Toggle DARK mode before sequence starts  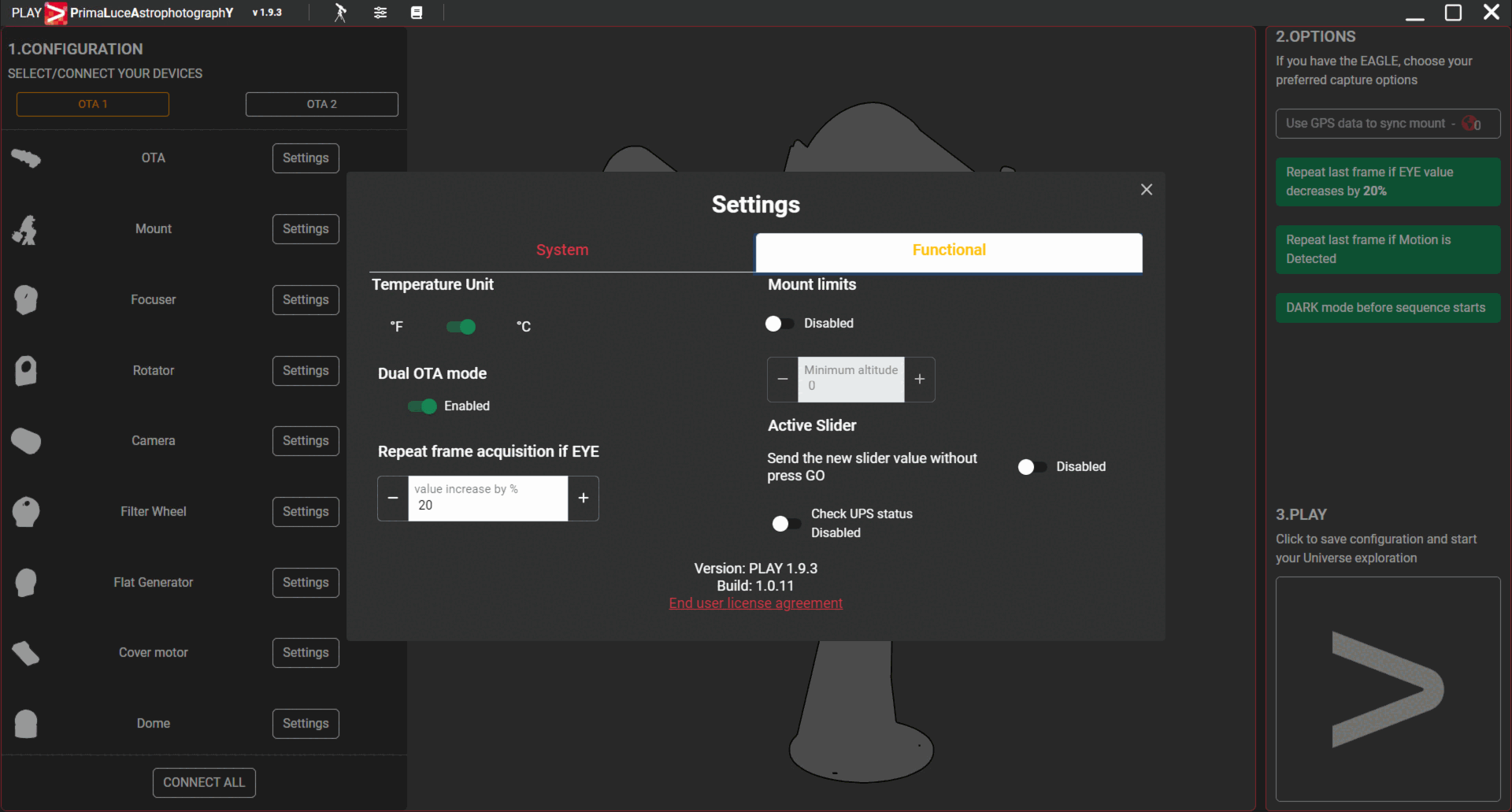1388,308
